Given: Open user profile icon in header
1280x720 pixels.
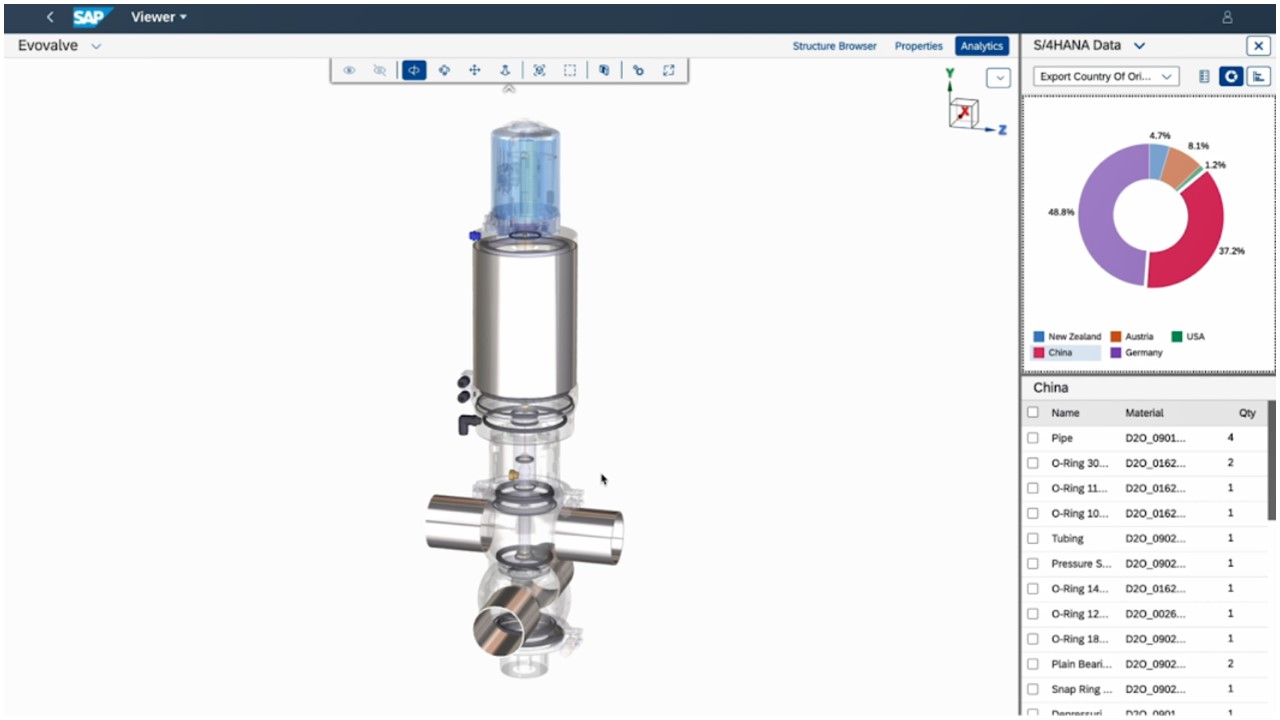Looking at the screenshot, I should click(x=1227, y=17).
